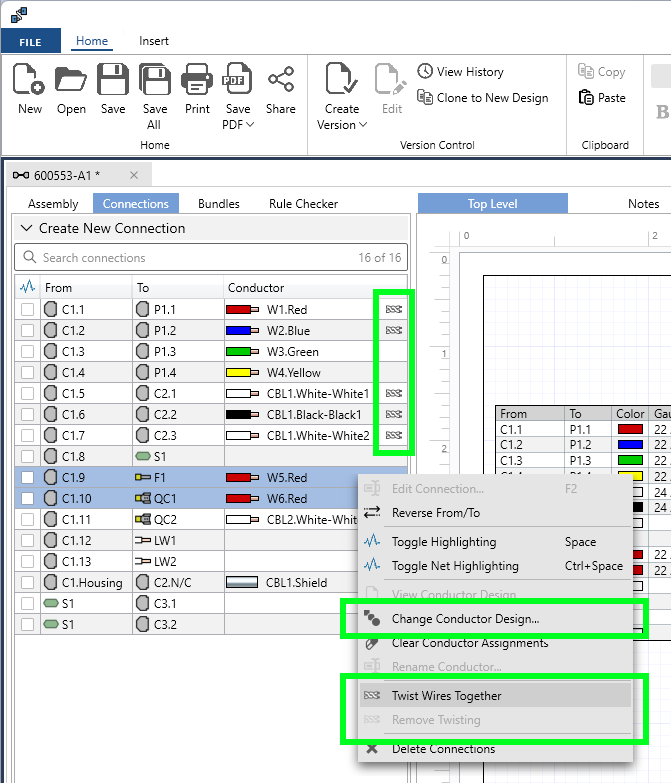
Task: Click the quick-connect icon beside QC1
Action: (x=143, y=498)
